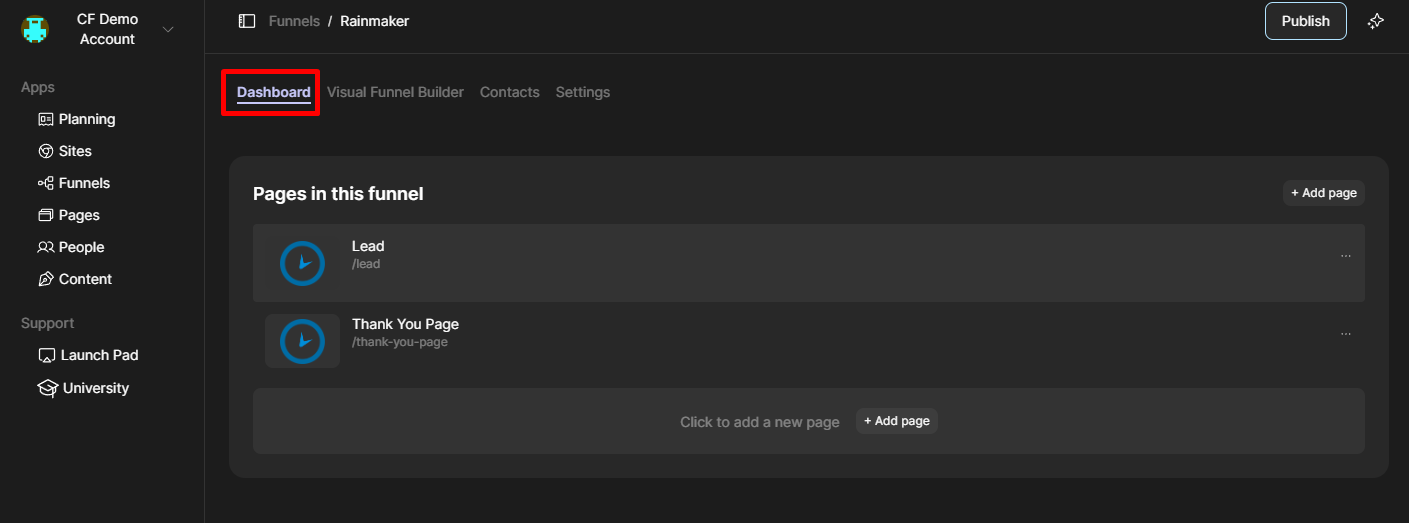1409x523 pixels.
Task: Open the Lead page thumbnail
Action: point(302,263)
